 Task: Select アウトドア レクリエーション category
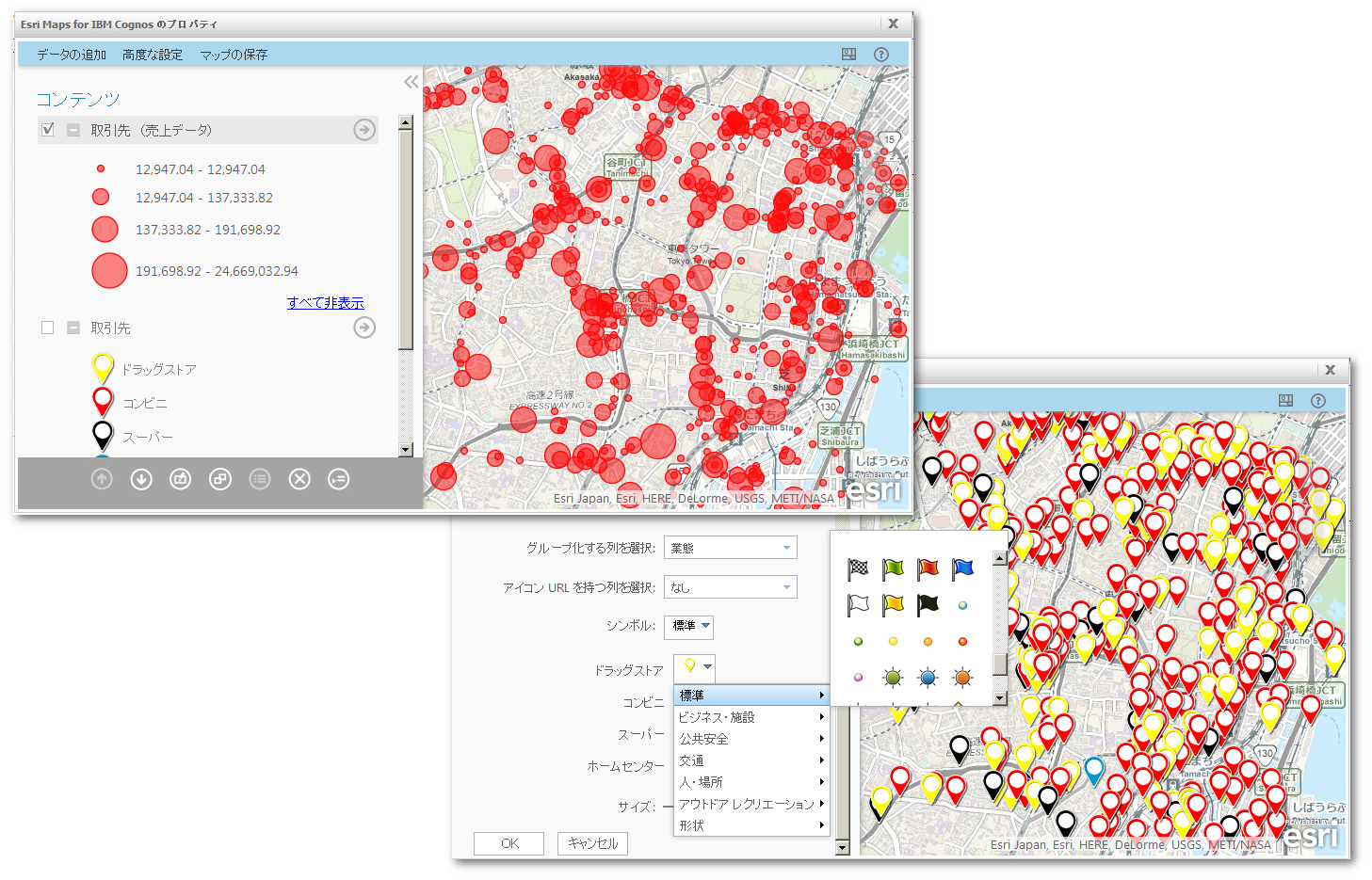751,804
